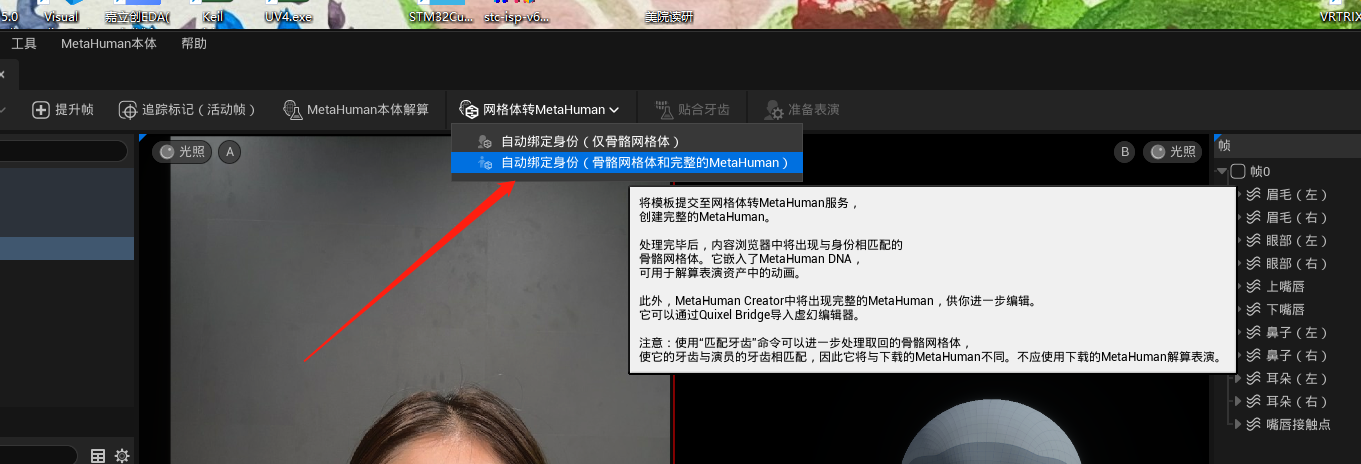Click the table view icon bottom left

(98, 456)
